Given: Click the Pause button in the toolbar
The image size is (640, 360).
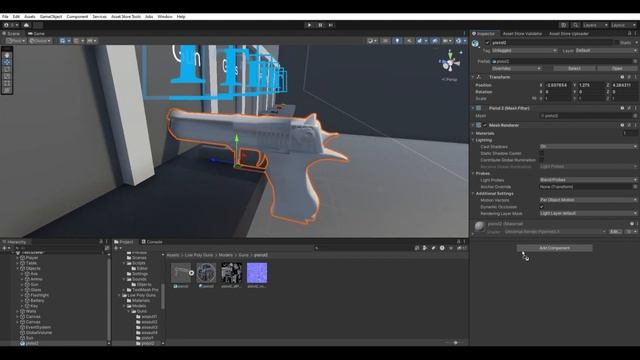Looking at the screenshot, I should (x=320, y=25).
